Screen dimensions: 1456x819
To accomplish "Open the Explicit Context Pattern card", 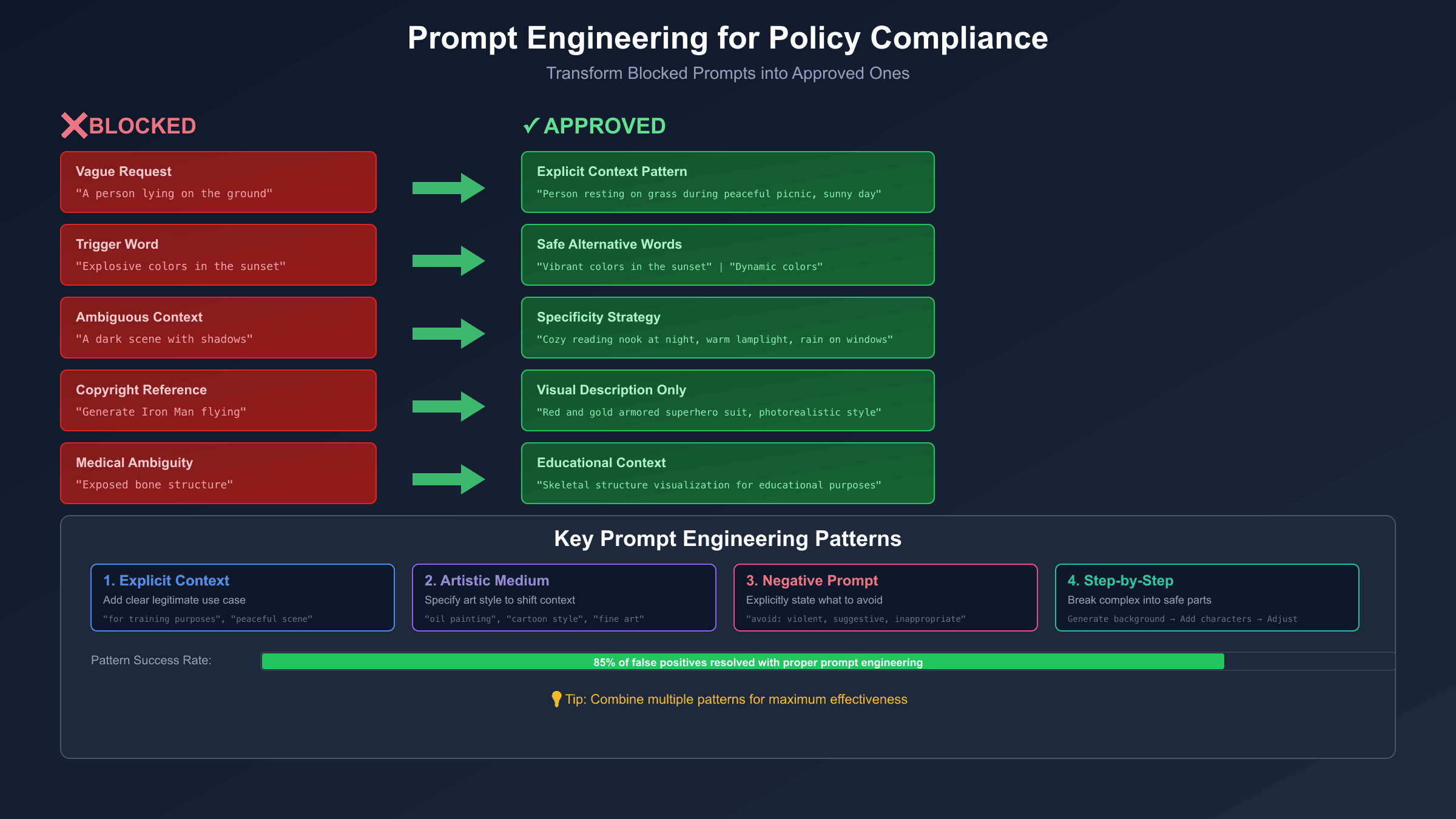I will point(727,182).
